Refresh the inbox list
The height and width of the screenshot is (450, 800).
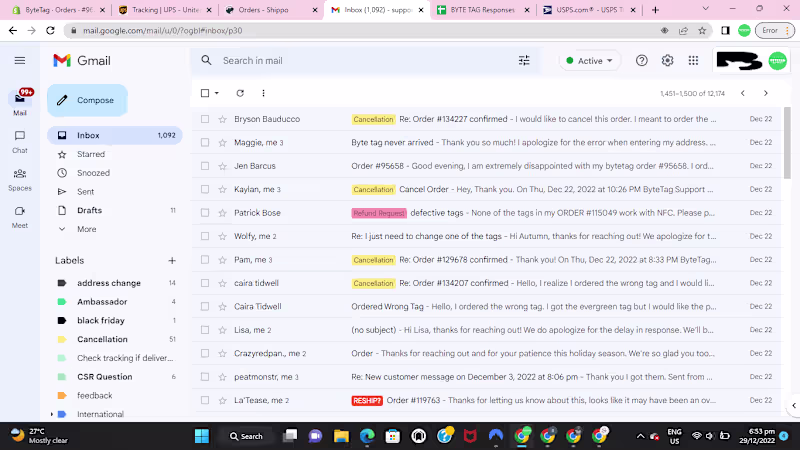click(x=240, y=93)
